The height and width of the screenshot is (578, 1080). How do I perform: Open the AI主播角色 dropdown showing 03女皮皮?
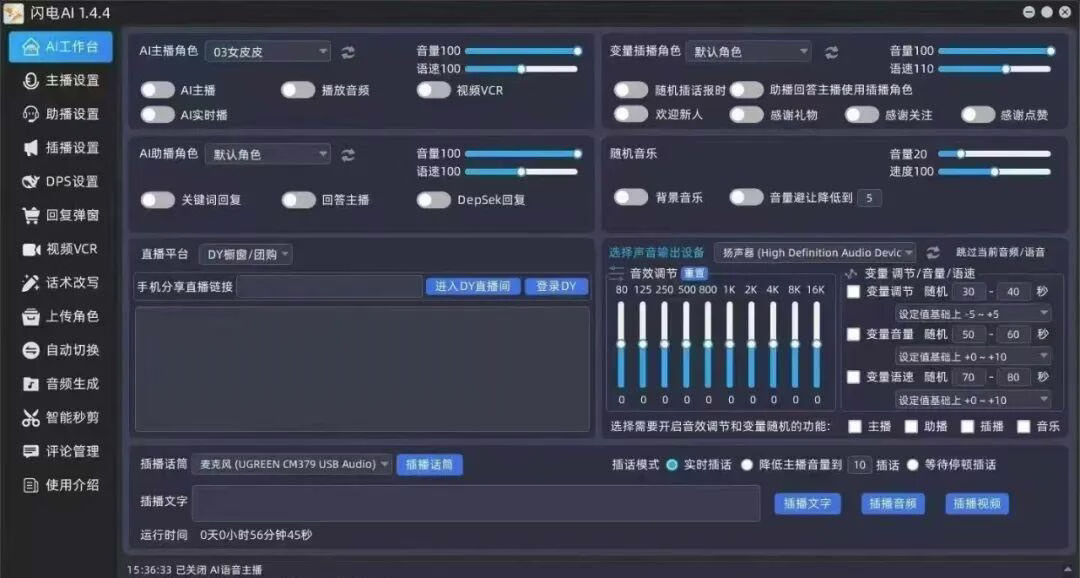coord(267,51)
